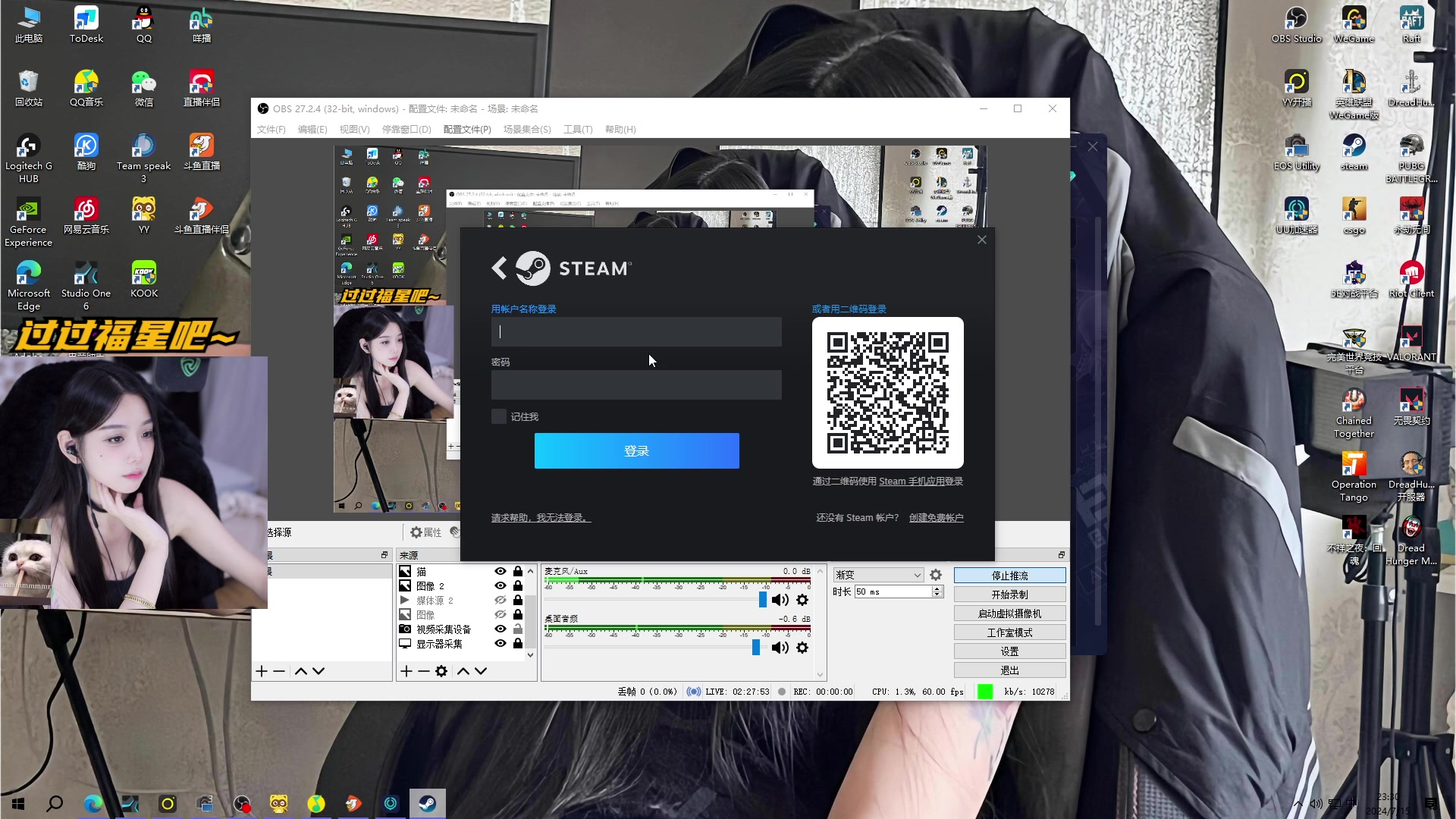
Task: Increase transition duration stepper up
Action: click(938, 588)
